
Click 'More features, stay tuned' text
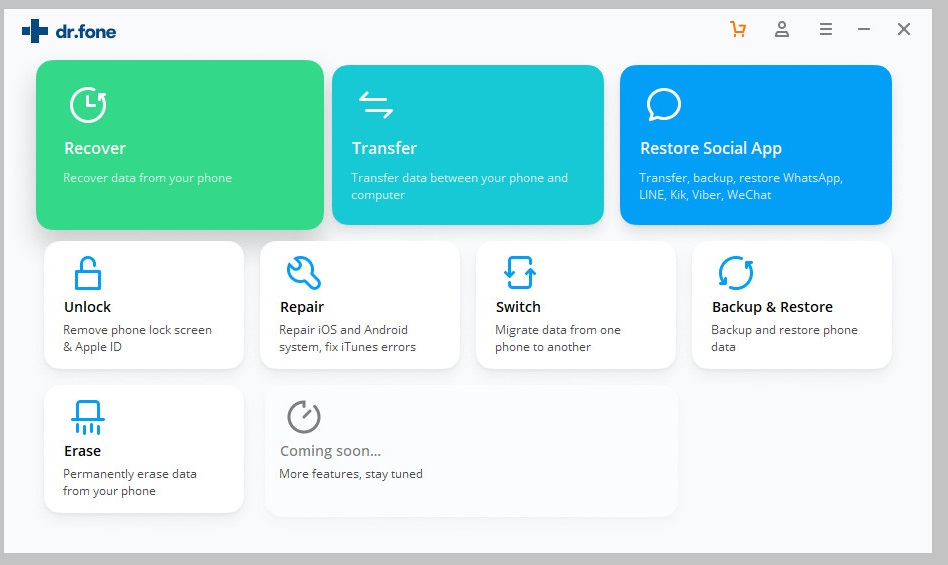pos(351,474)
